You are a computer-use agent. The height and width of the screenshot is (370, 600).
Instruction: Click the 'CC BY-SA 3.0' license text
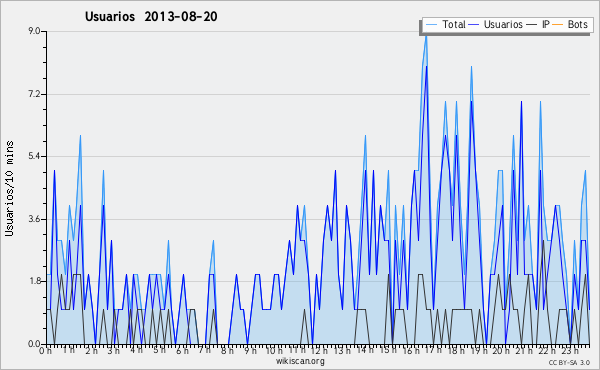tap(569, 363)
